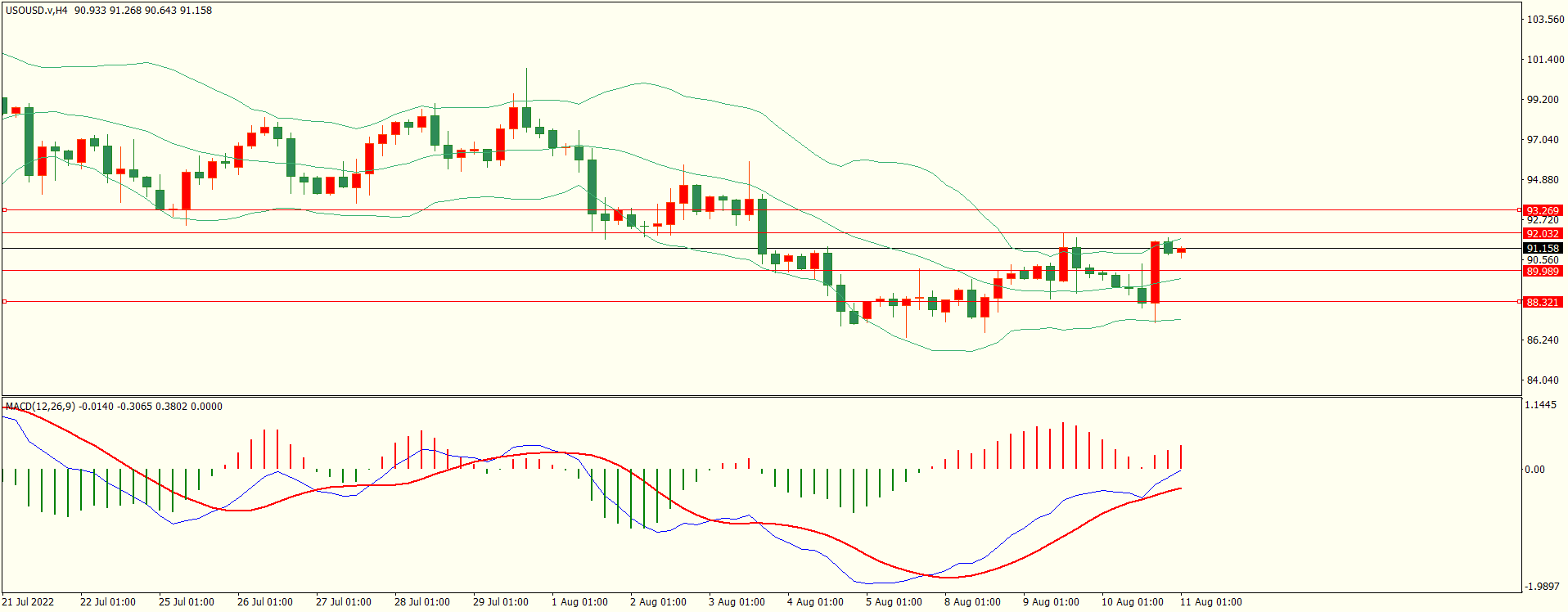Click the left handle of the 93.269 line

5,210
